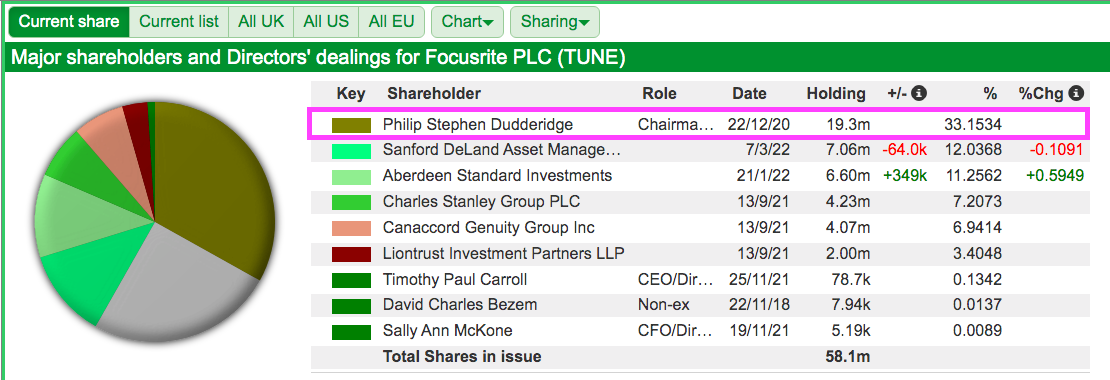Image resolution: width=1110 pixels, height=380 pixels.
Task: Open the Chart dropdown menu
Action: pos(467,21)
